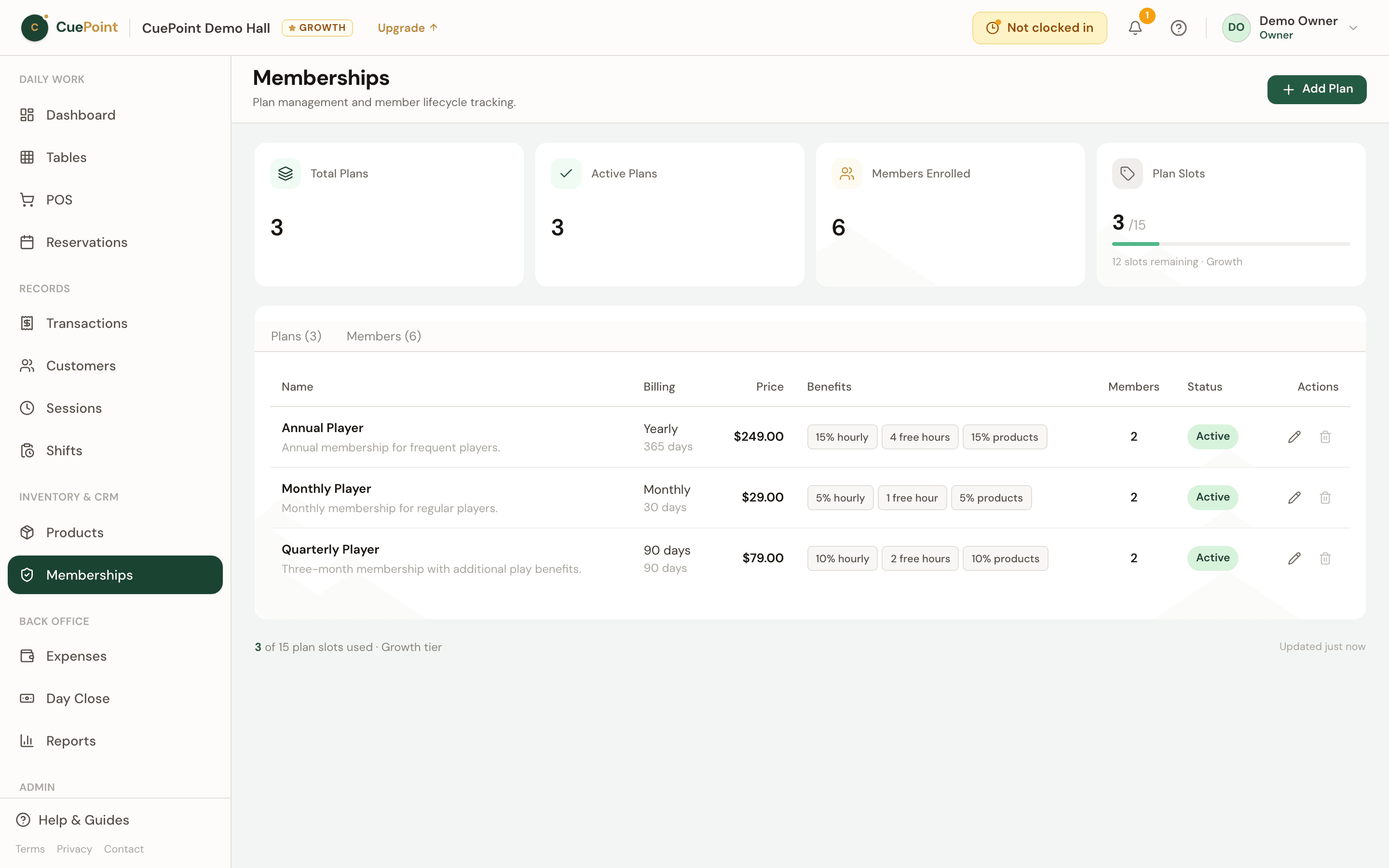
Task: Click 'Updated just now' status text
Action: click(x=1322, y=646)
